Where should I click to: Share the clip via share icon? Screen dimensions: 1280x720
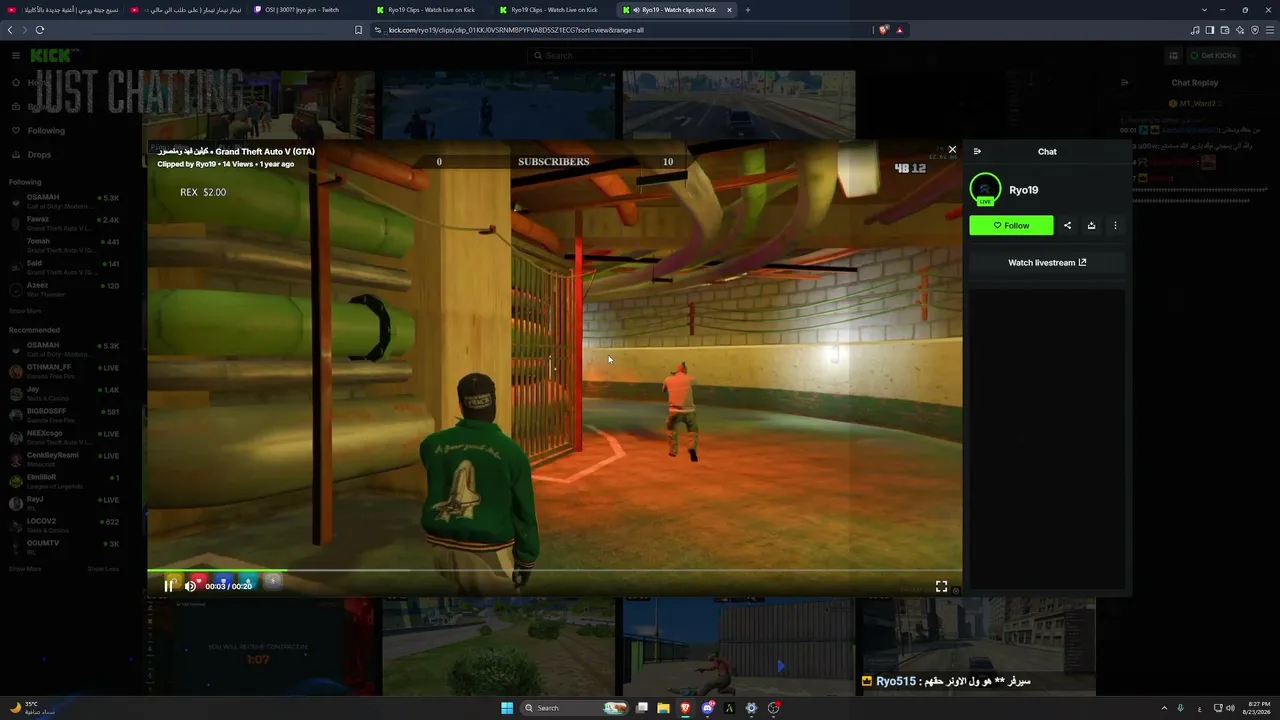click(1067, 226)
